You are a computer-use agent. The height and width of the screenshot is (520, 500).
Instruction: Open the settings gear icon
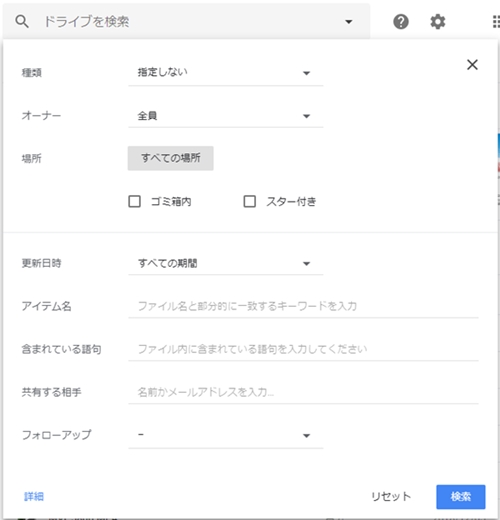pyautogui.click(x=438, y=22)
